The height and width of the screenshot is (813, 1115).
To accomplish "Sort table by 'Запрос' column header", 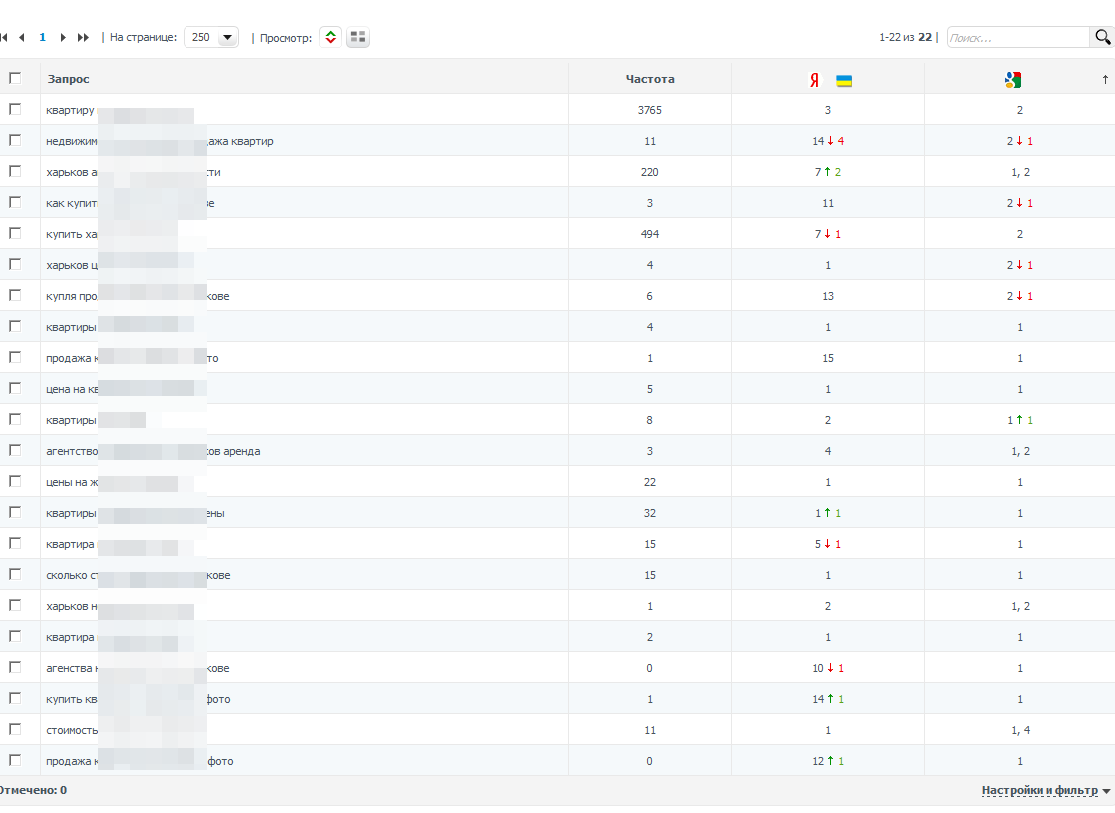I will point(68,79).
